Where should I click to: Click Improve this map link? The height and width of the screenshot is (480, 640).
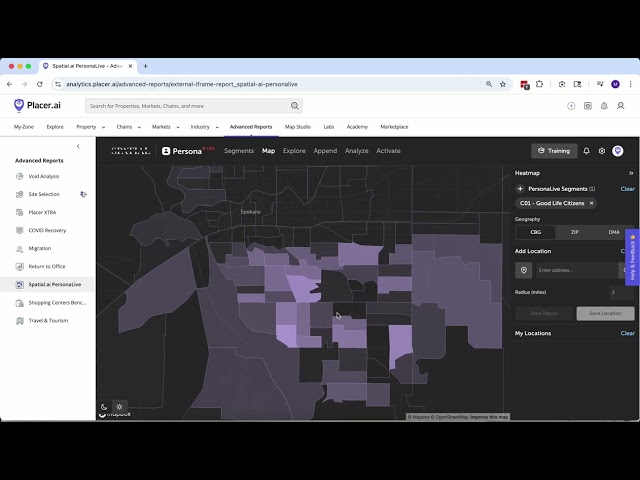489,417
